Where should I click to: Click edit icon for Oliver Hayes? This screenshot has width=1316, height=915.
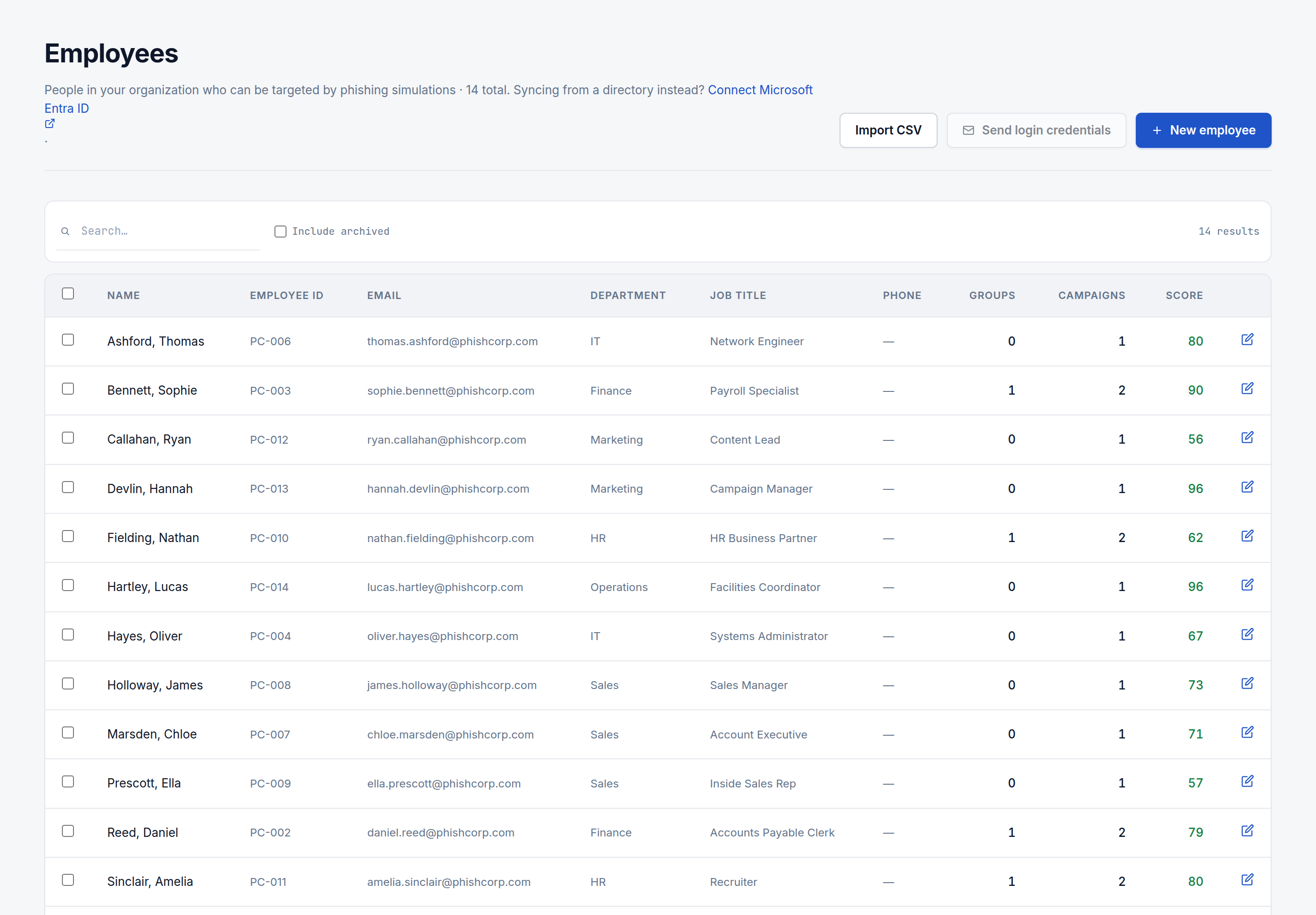click(x=1247, y=634)
